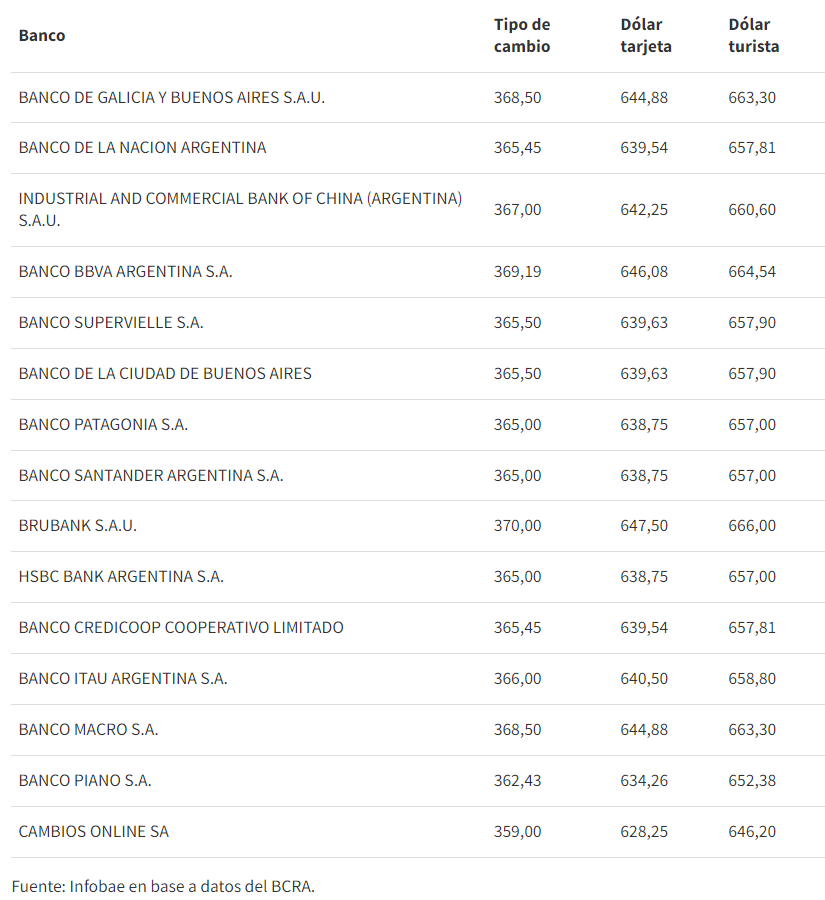Select the Banco de la Nacion Argentina name
This screenshot has width=825, height=900.
142,148
